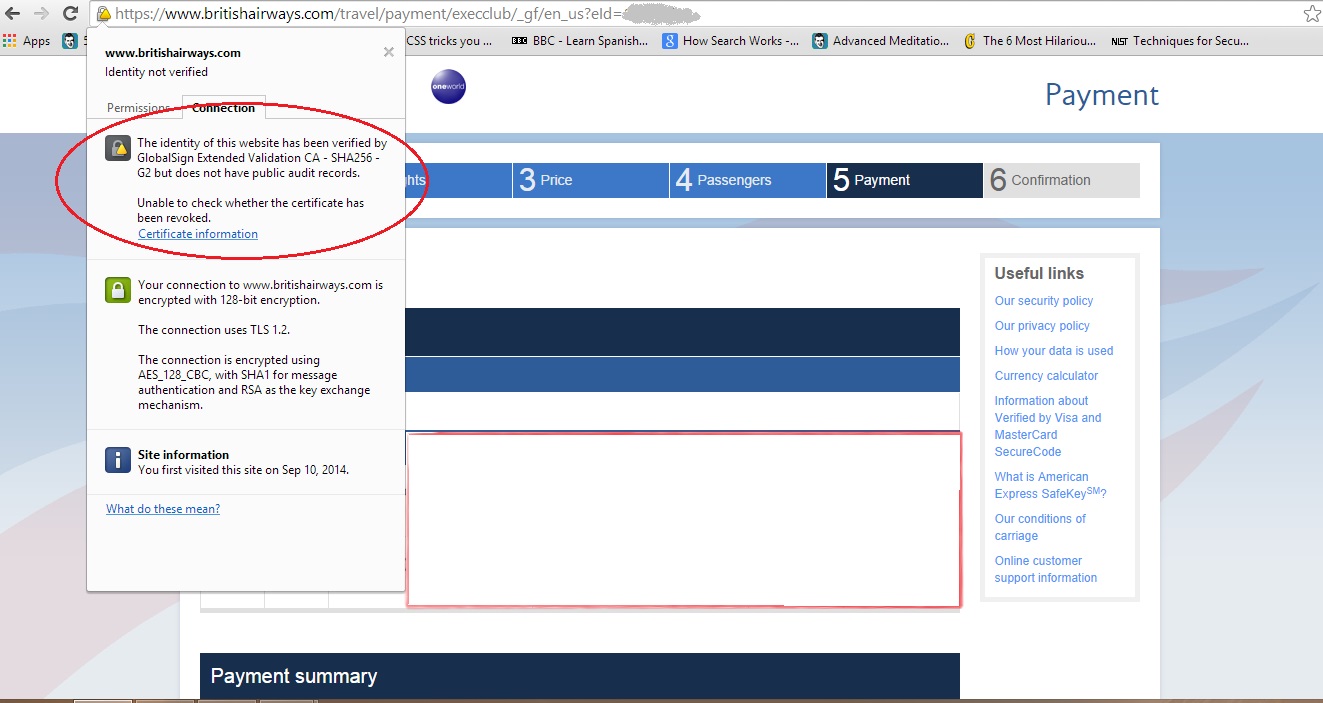Select step 5 Payment
Screen dimensions: 1323x703
905,180
